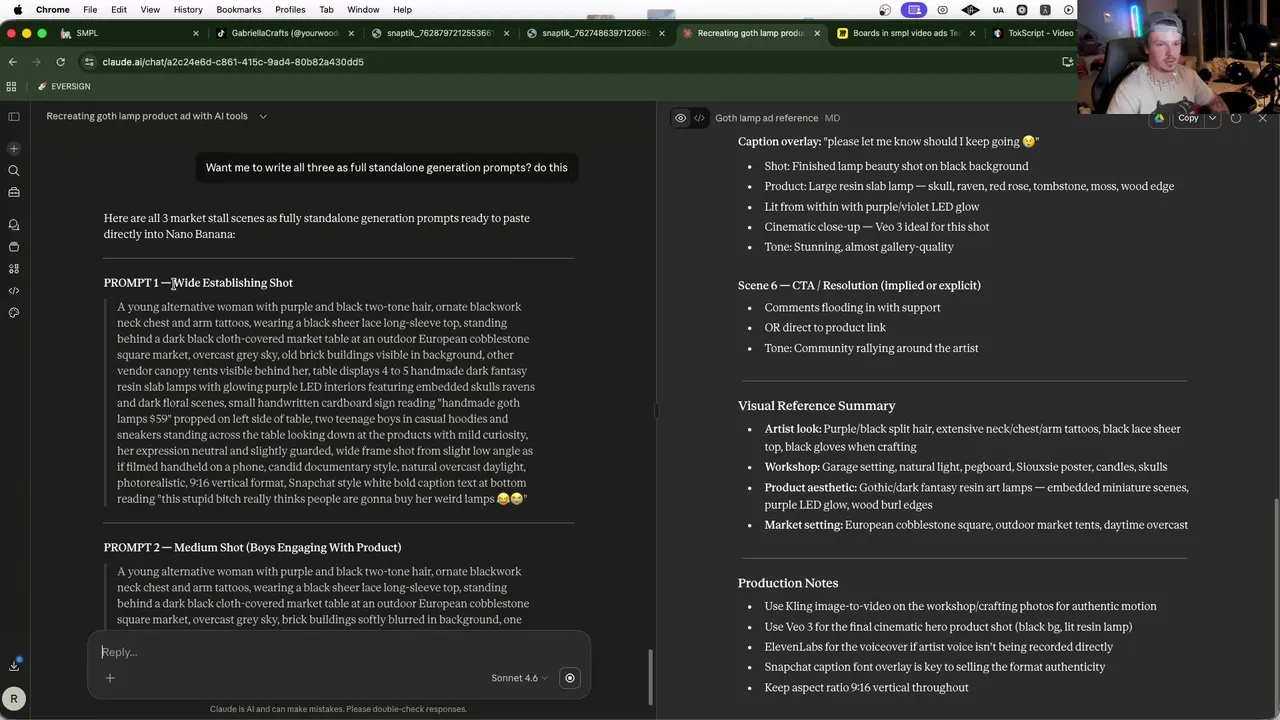Click the install app icon in the address bar
The image size is (1280, 720).
point(1067,62)
